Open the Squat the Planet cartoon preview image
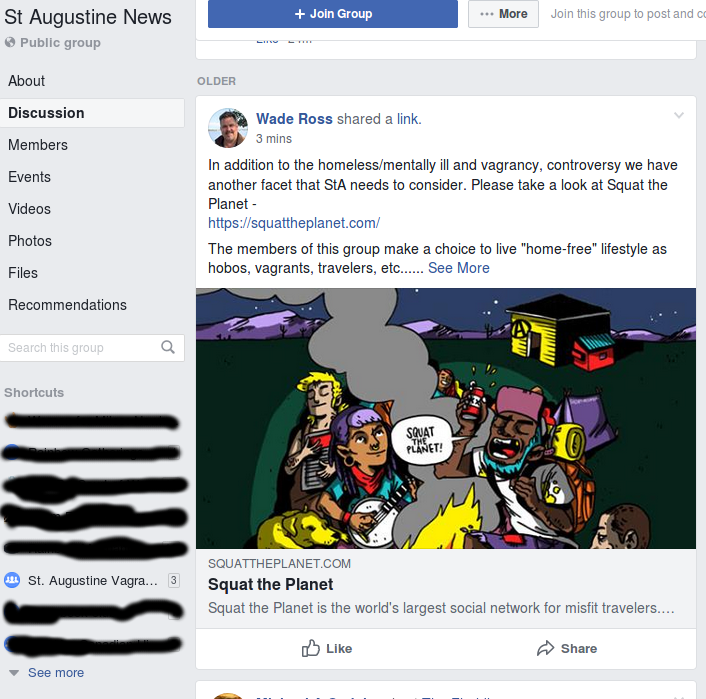This screenshot has width=706, height=699. coord(446,418)
